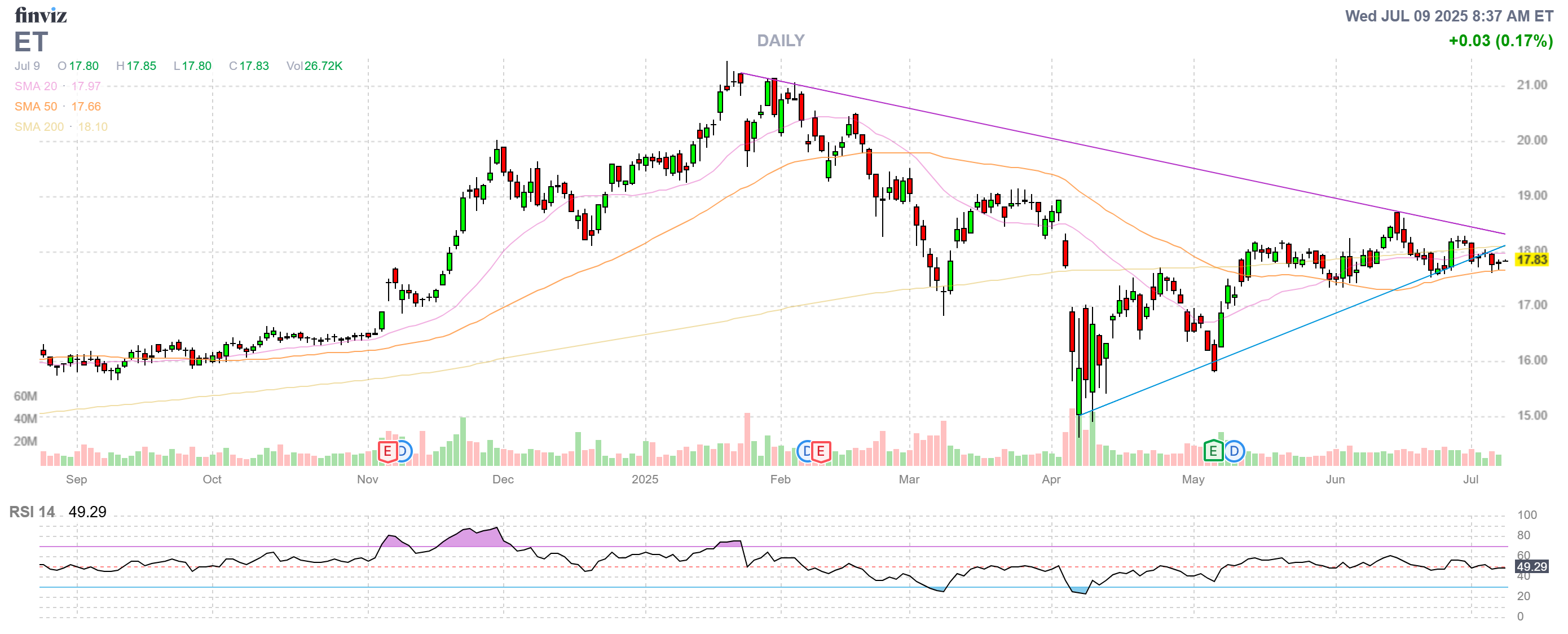Toggle the SMA 50 overlay label
This screenshot has height=634, width=1568.
point(36,107)
